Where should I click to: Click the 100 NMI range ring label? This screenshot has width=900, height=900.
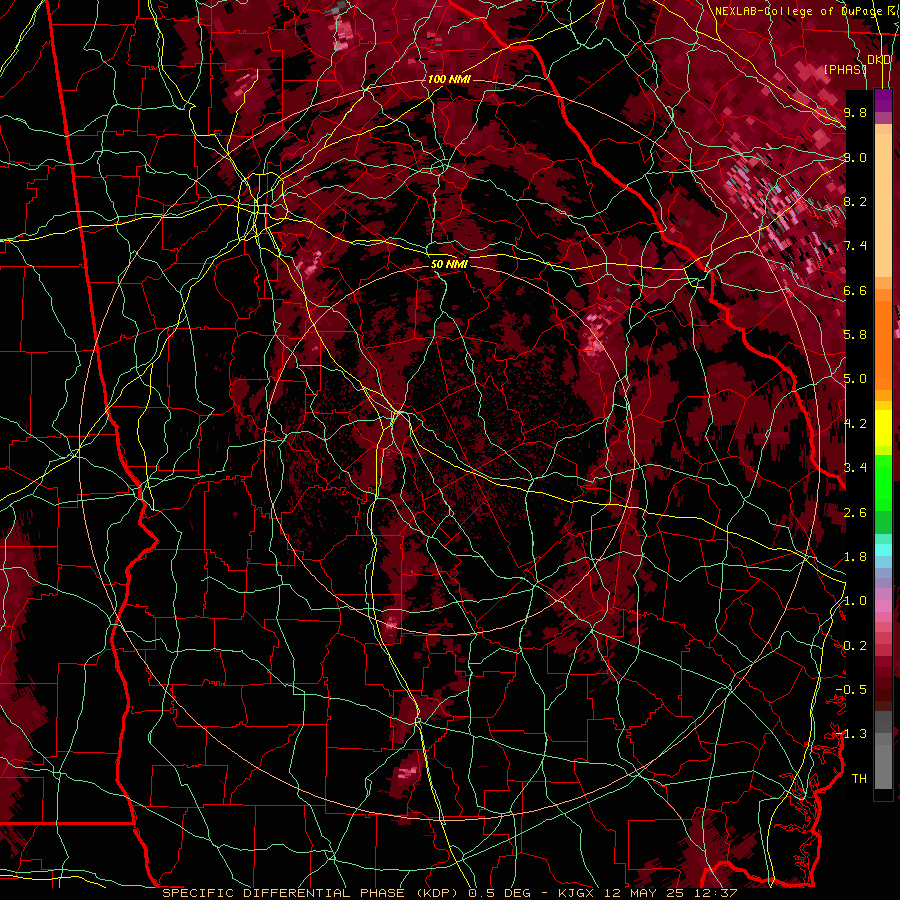click(x=449, y=79)
